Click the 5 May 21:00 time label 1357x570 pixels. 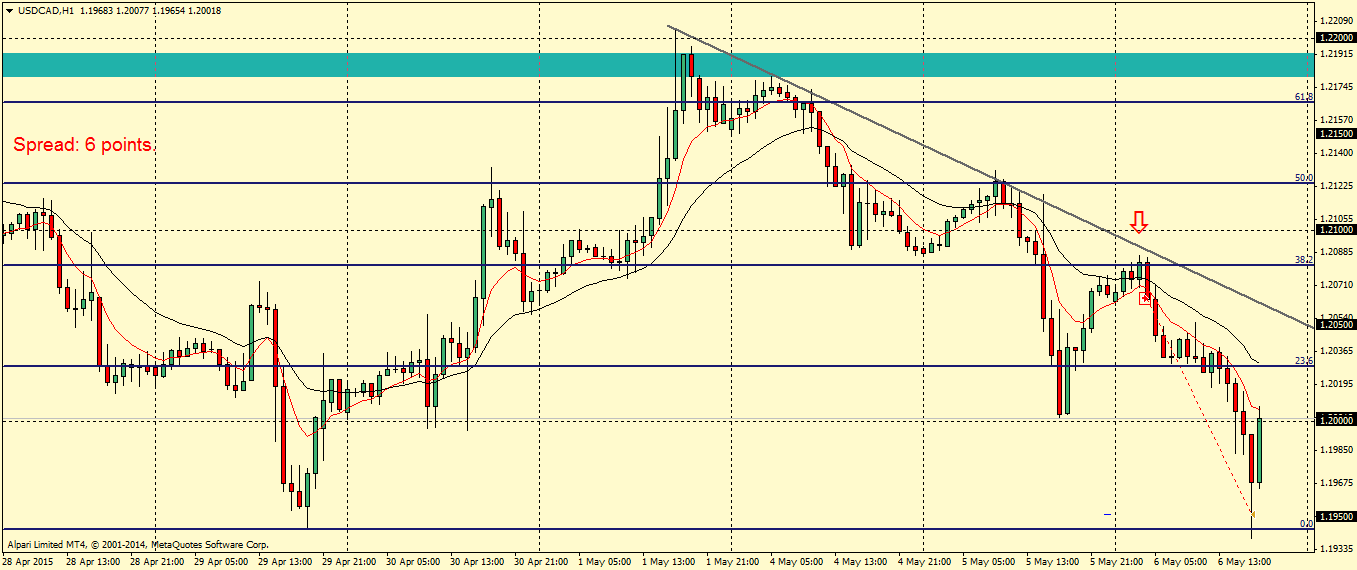(1117, 562)
